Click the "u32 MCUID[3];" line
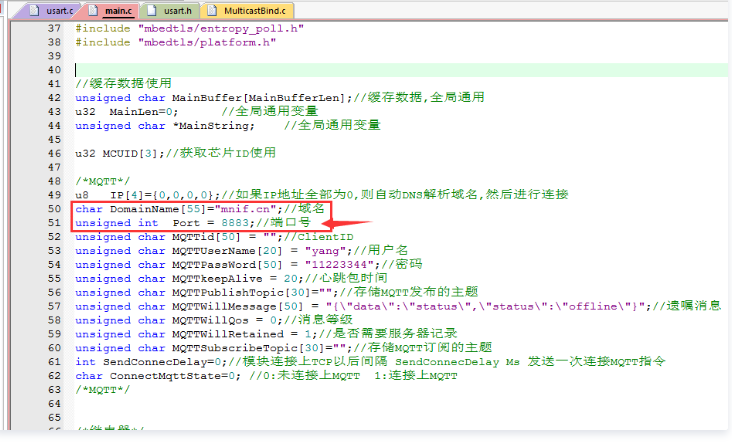732x444 pixels. pos(176,153)
